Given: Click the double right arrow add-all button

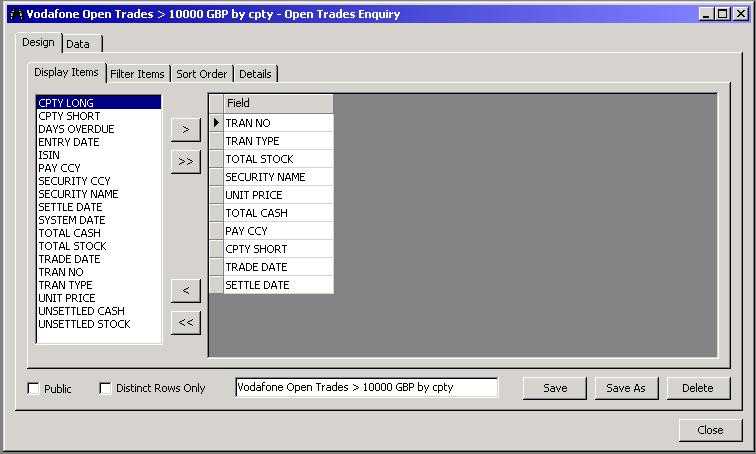Looking at the screenshot, I should [x=185, y=161].
